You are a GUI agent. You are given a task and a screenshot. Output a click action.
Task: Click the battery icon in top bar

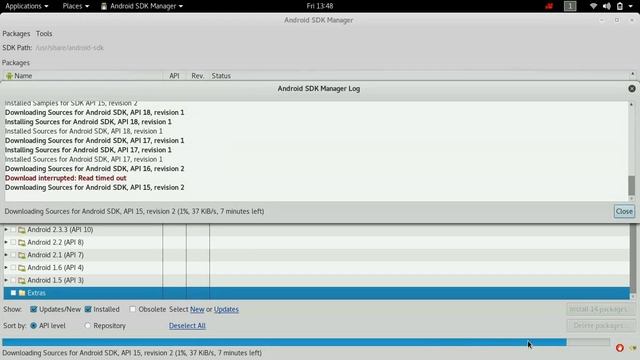620,6
